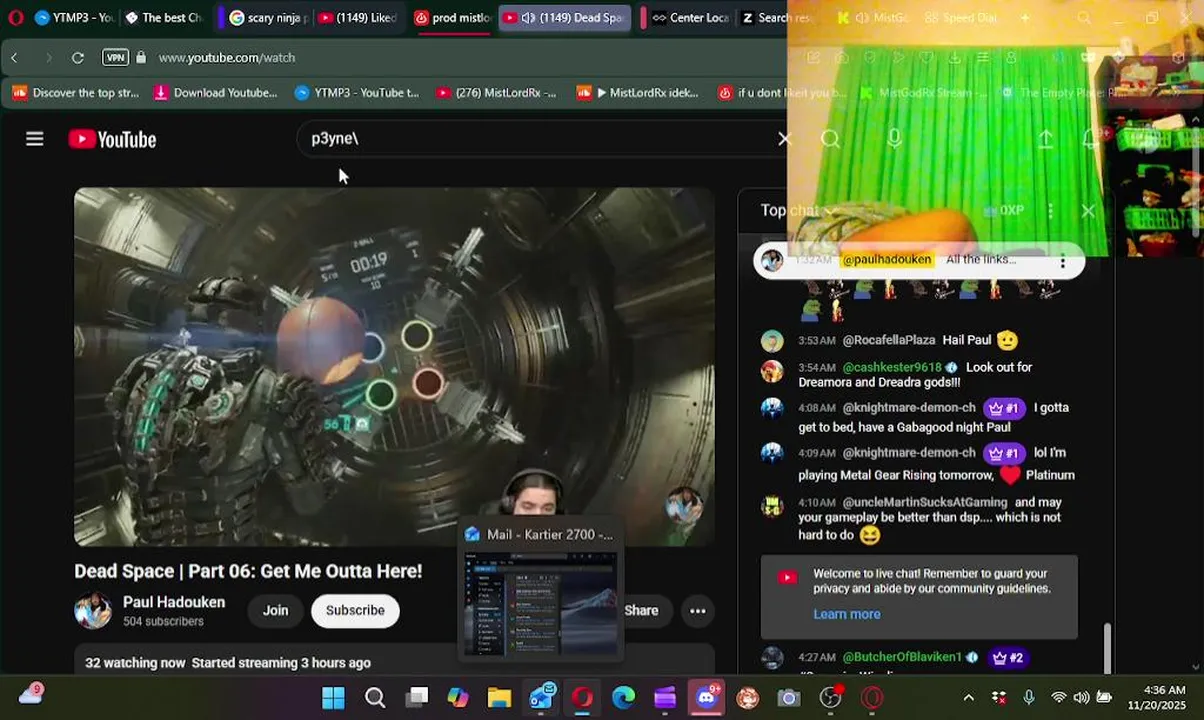Open 'MistLordRx idek...' bookmark

[x=638, y=93]
